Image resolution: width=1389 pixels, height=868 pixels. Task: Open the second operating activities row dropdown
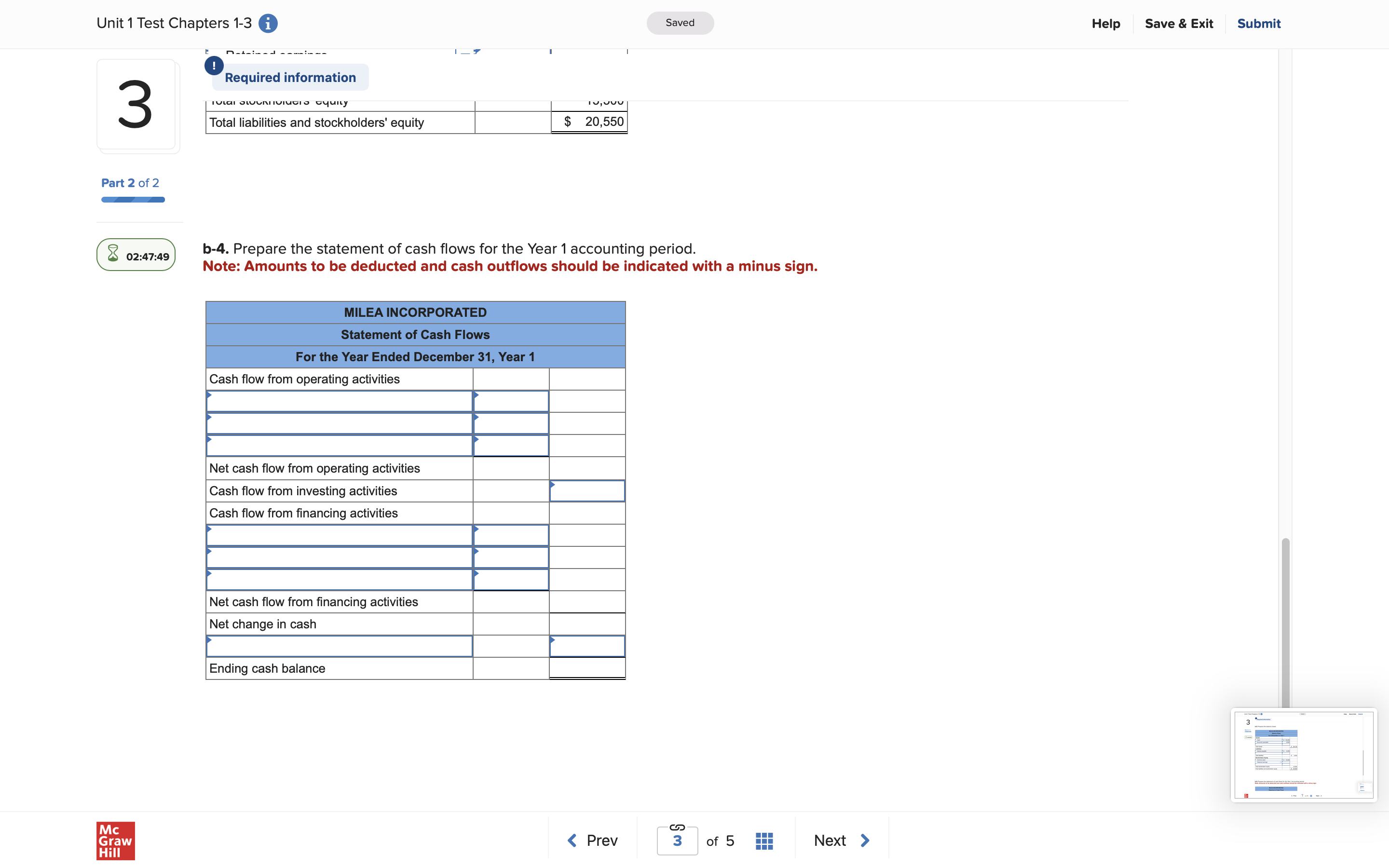point(339,423)
